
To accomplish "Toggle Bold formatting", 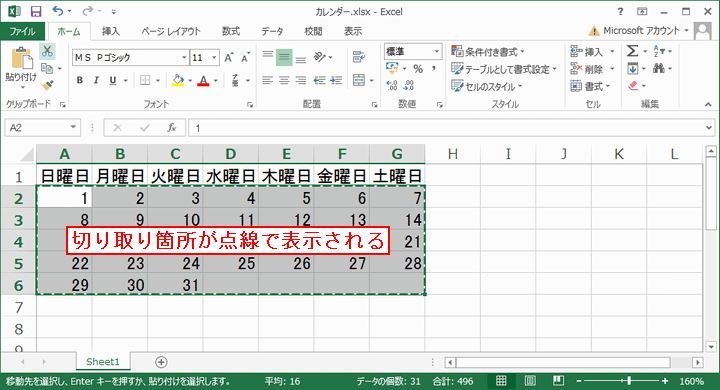I will pyautogui.click(x=79, y=80).
